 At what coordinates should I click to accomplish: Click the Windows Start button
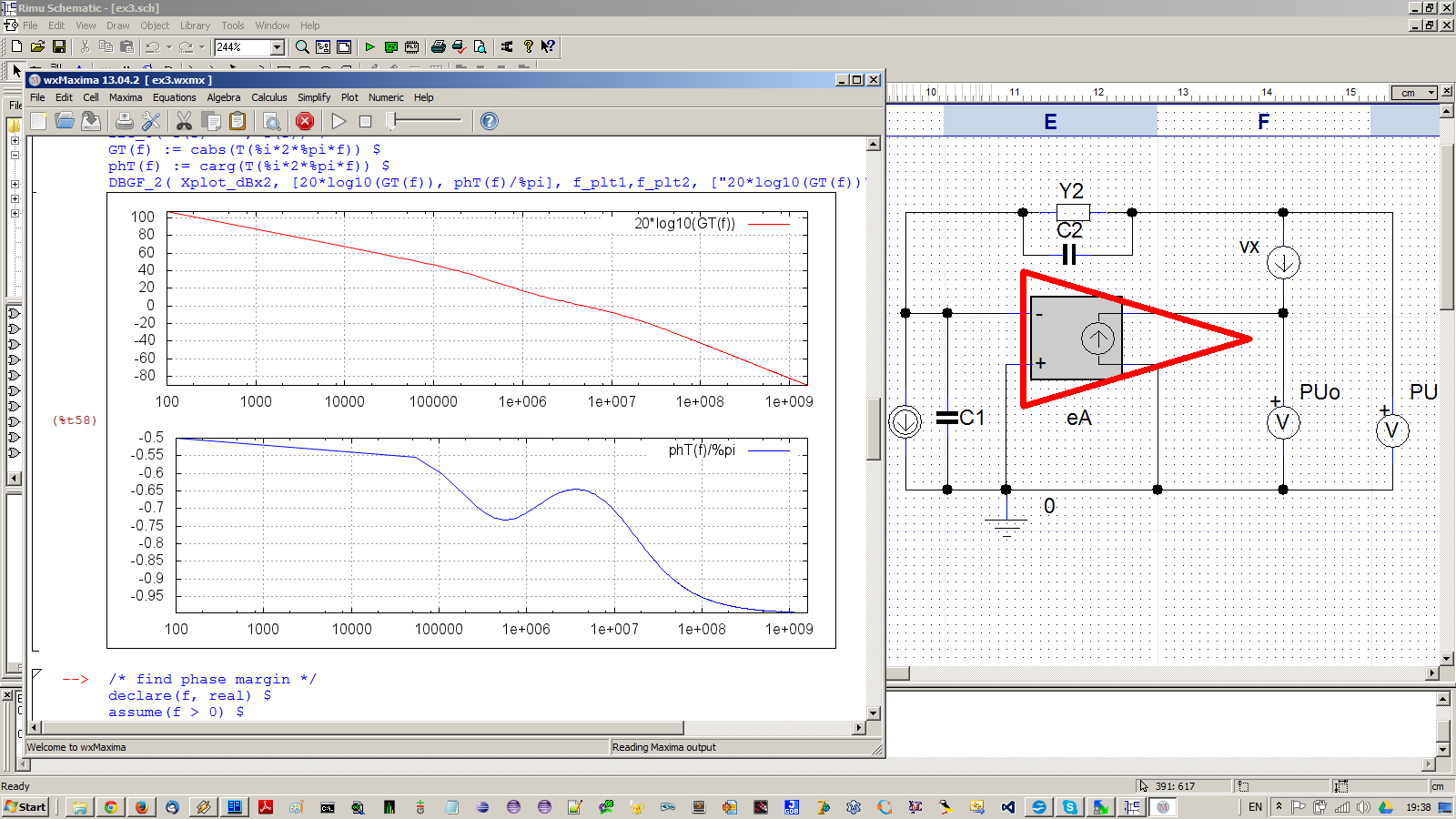(25, 807)
